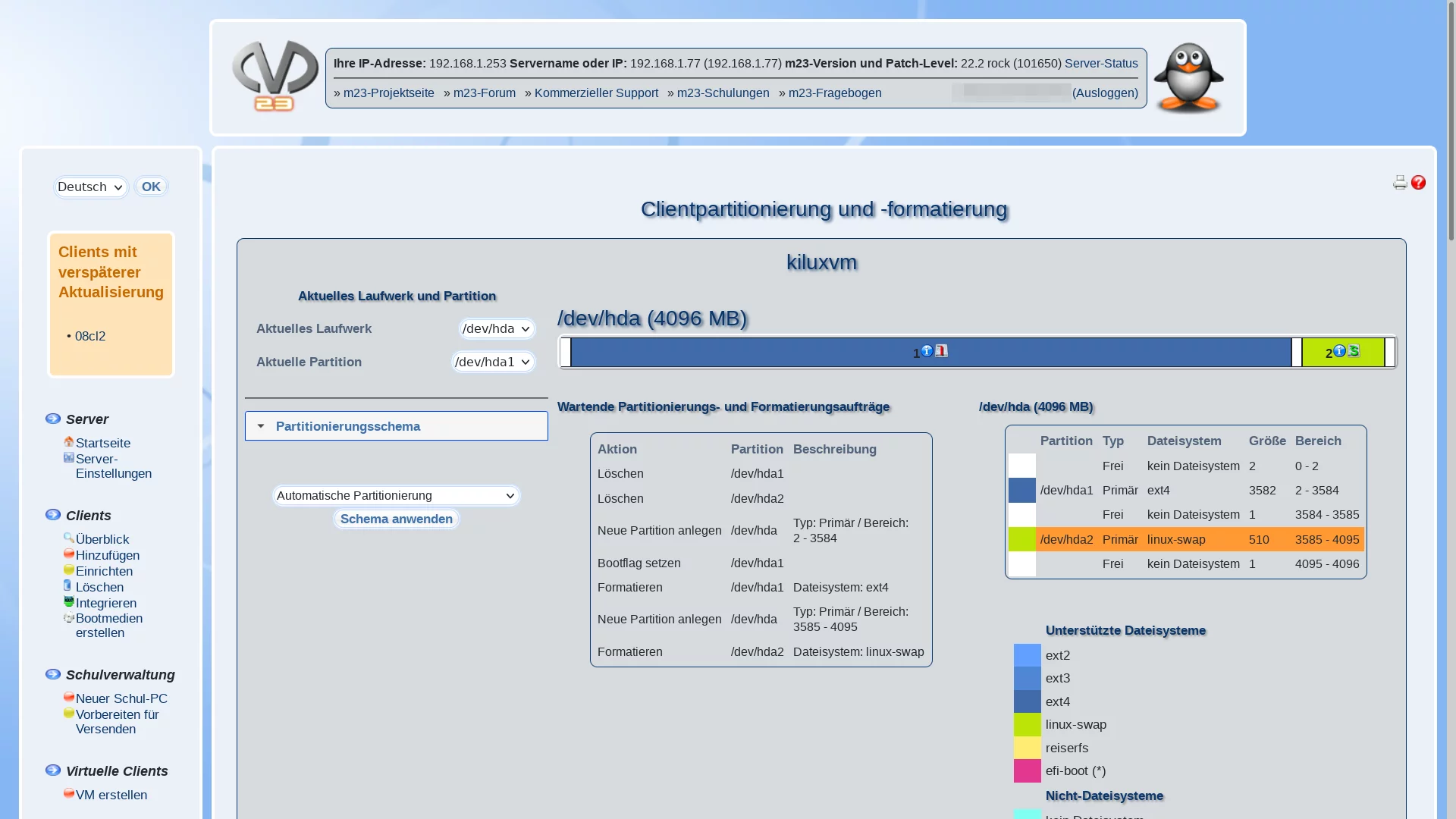Click the disc icon beside Bootmedien erstellen
The image size is (1456, 819).
[69, 617]
